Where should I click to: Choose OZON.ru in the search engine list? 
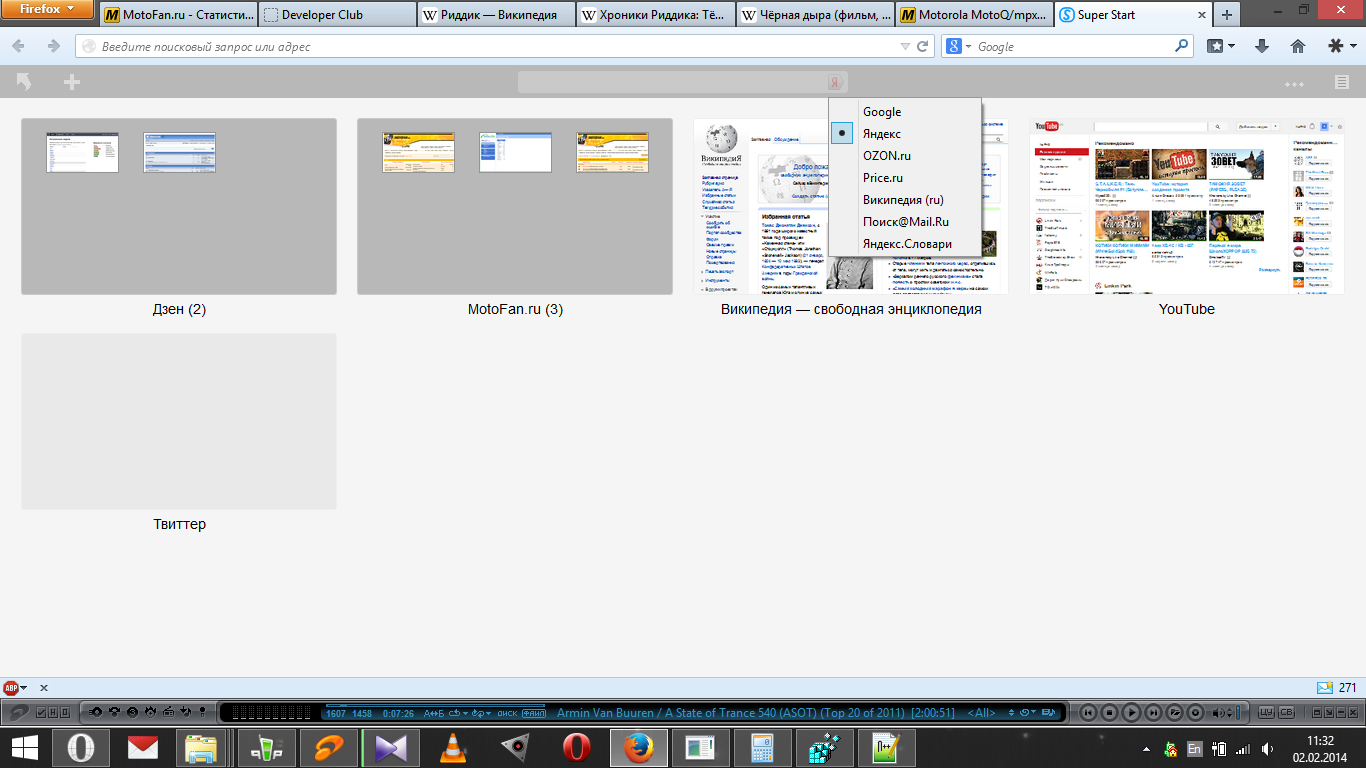[905, 156]
